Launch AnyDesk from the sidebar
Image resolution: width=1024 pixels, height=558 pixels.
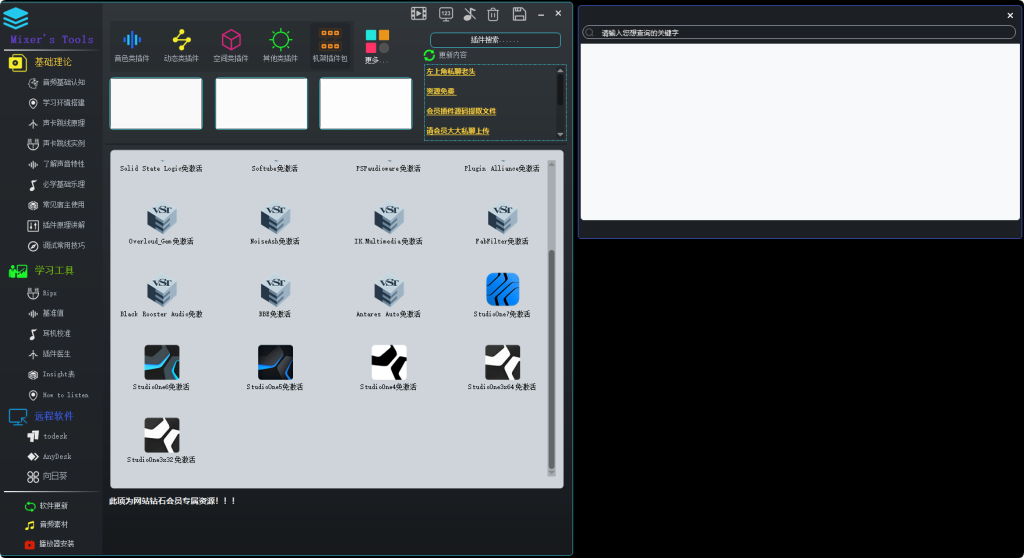49,457
